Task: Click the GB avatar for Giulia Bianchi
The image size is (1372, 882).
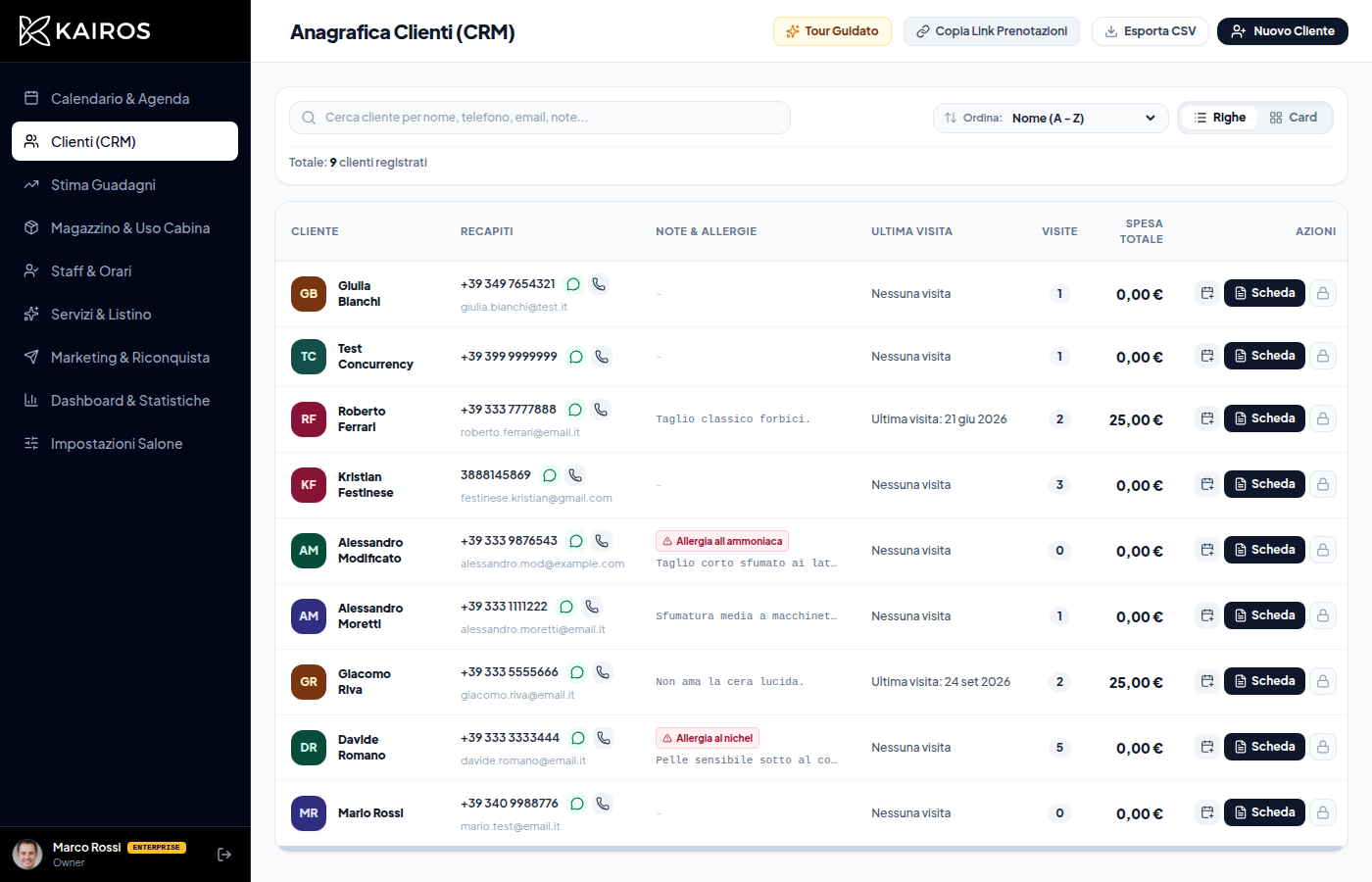Action: (309, 294)
